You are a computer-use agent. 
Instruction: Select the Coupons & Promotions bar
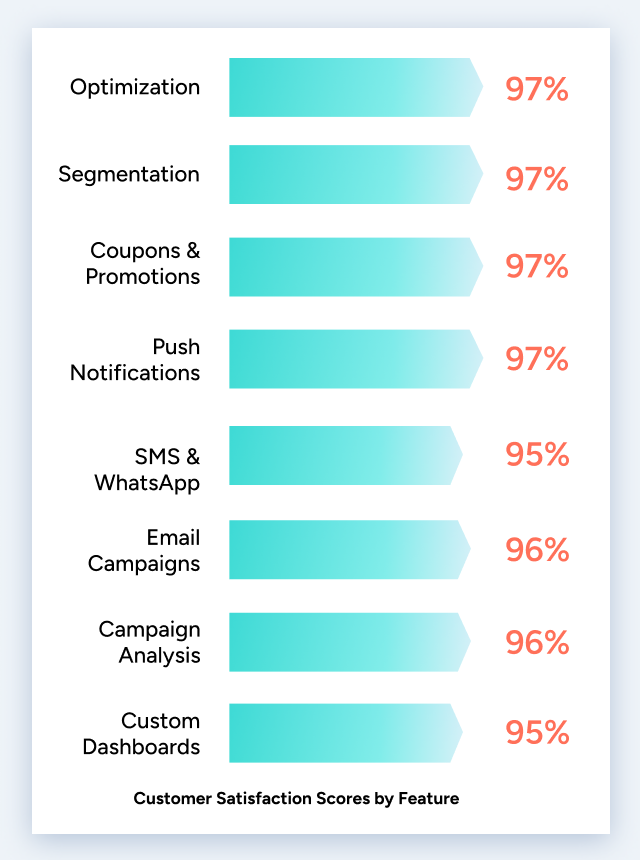(x=350, y=267)
